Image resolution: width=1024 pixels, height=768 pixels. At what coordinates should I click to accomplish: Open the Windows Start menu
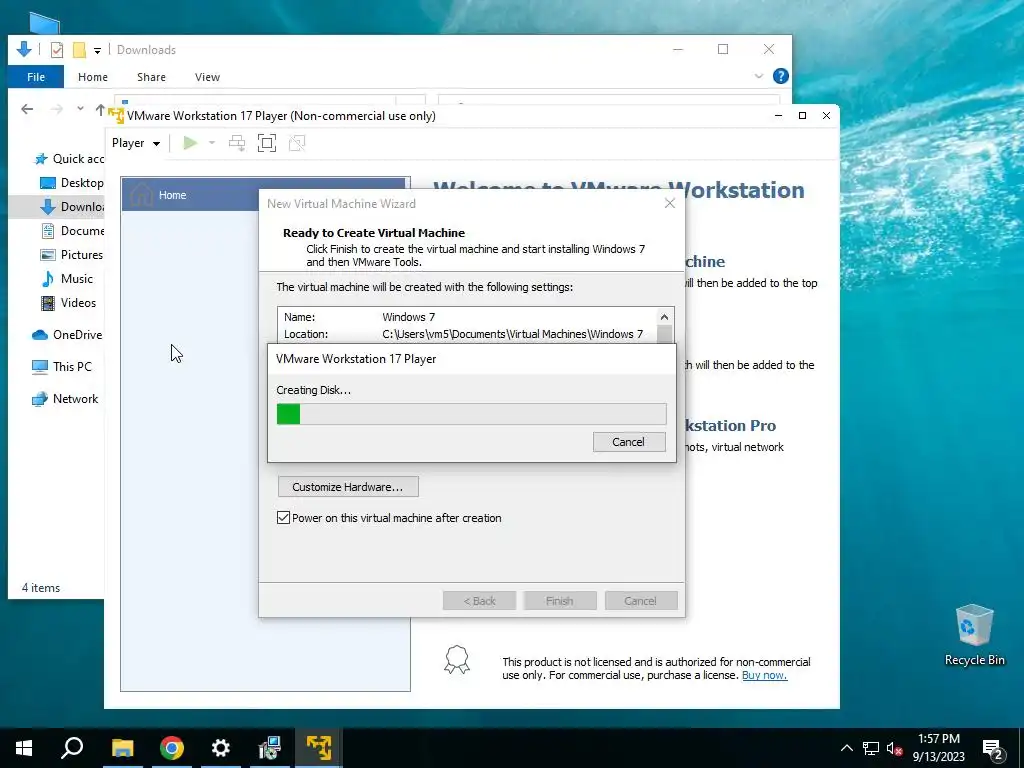[24, 748]
